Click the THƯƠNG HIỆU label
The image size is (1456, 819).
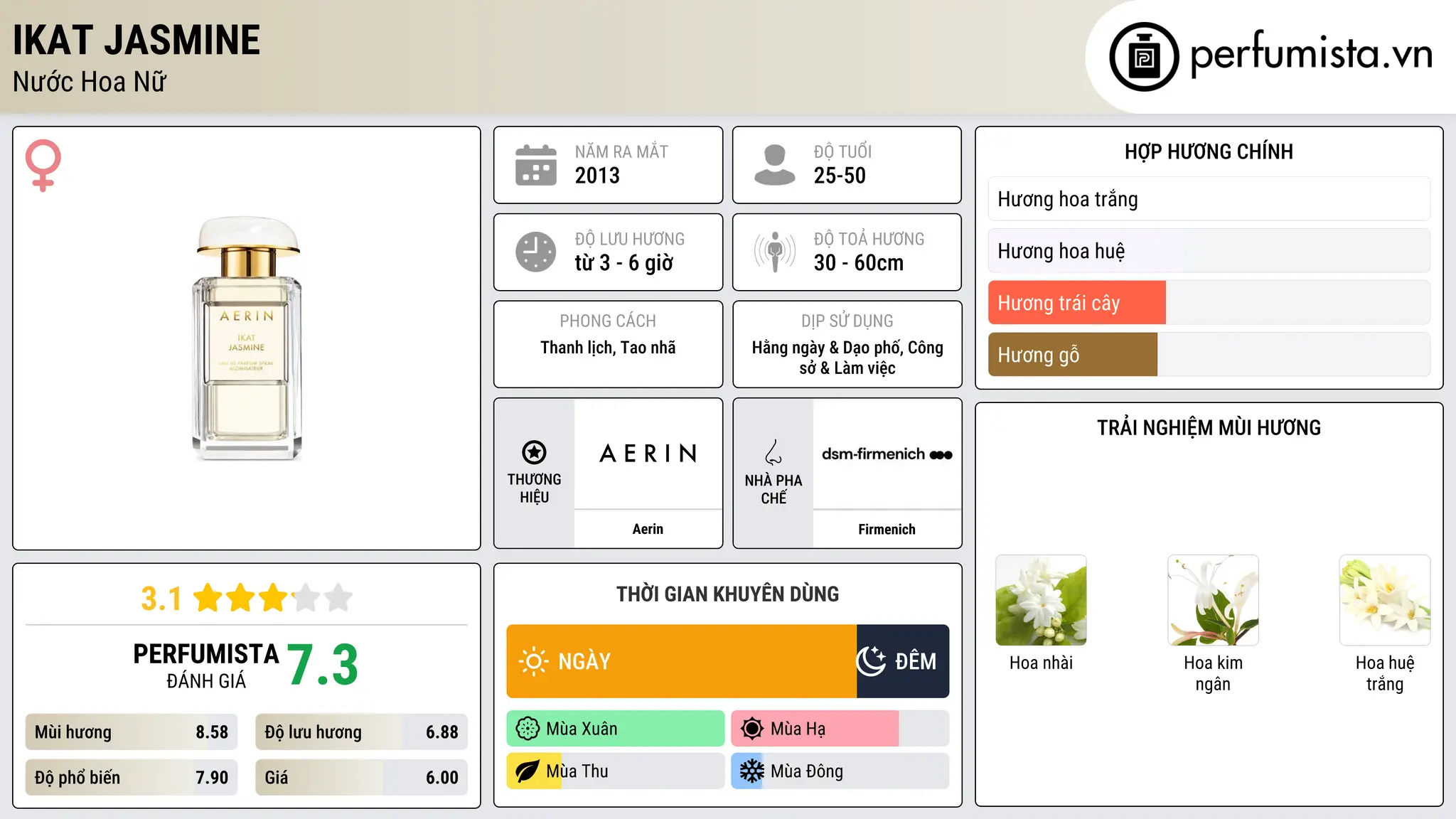pos(534,488)
